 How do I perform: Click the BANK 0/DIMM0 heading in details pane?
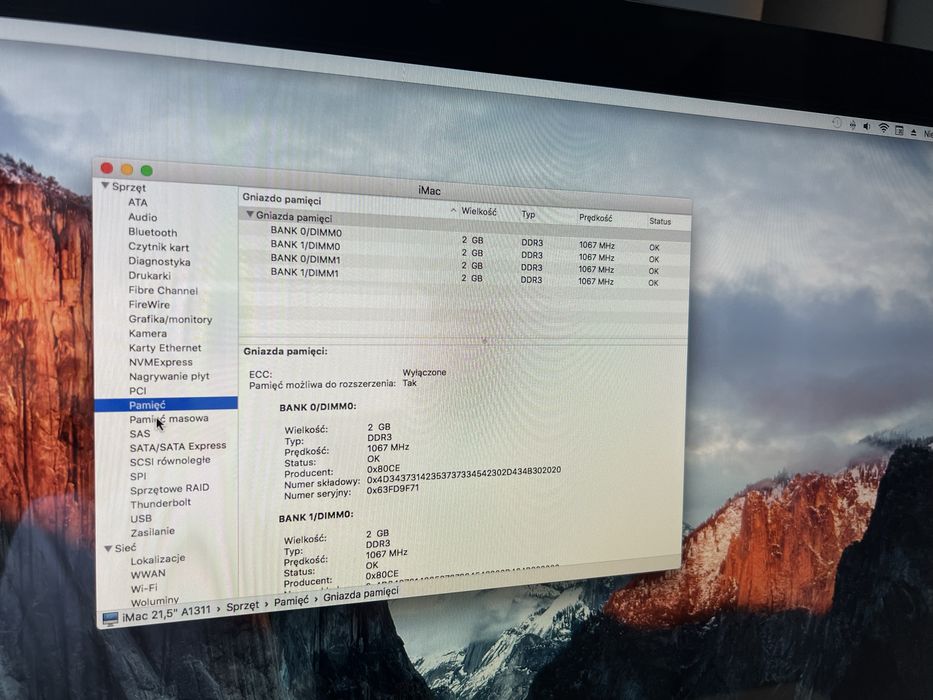point(318,407)
